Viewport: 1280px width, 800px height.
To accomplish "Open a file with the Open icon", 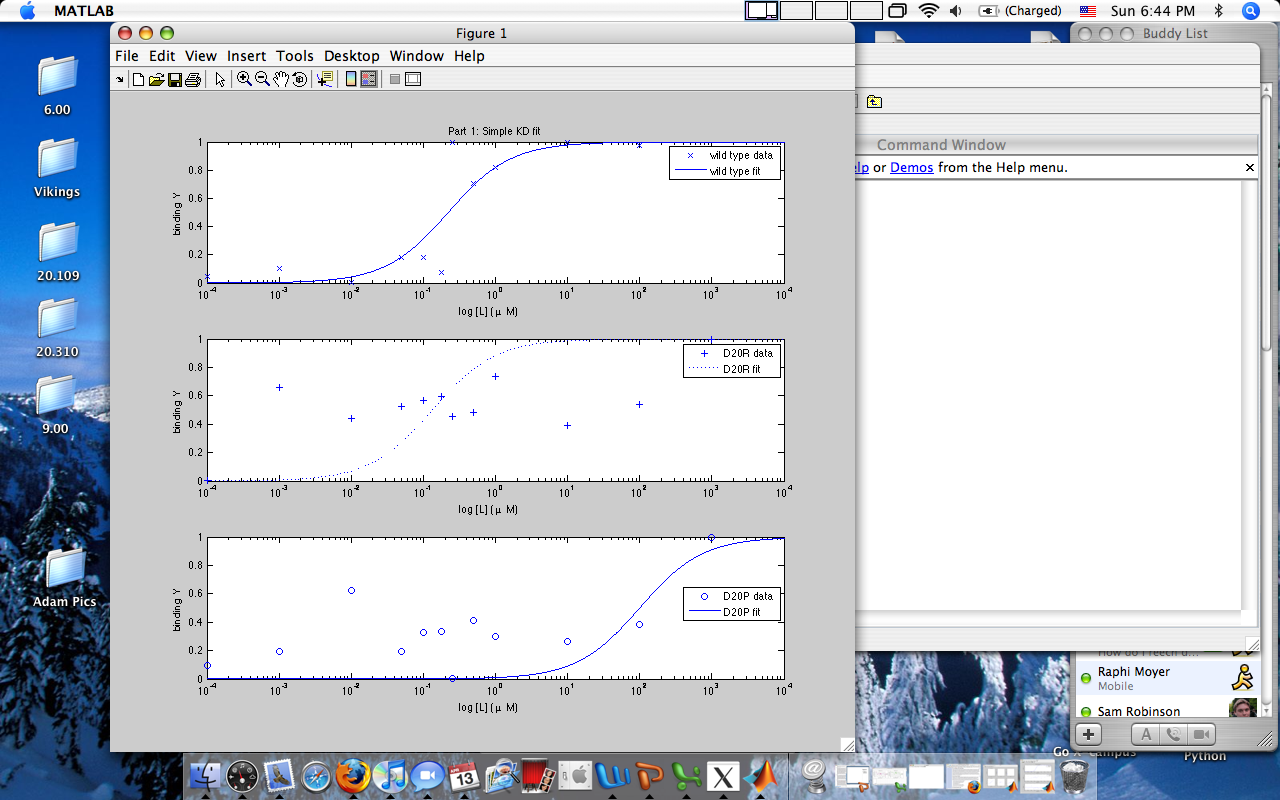I will coord(156,80).
